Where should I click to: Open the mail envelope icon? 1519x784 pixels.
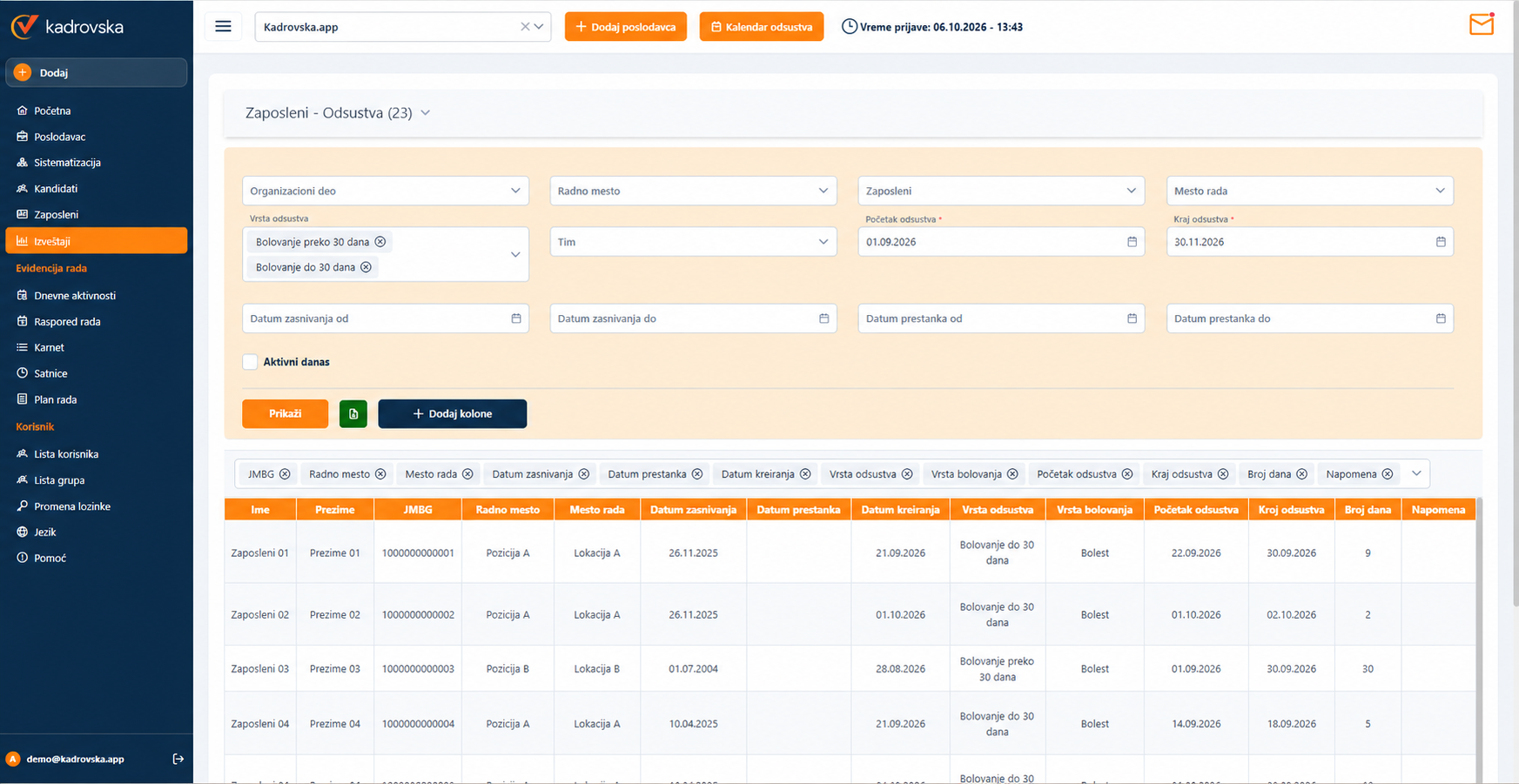pyautogui.click(x=1481, y=24)
